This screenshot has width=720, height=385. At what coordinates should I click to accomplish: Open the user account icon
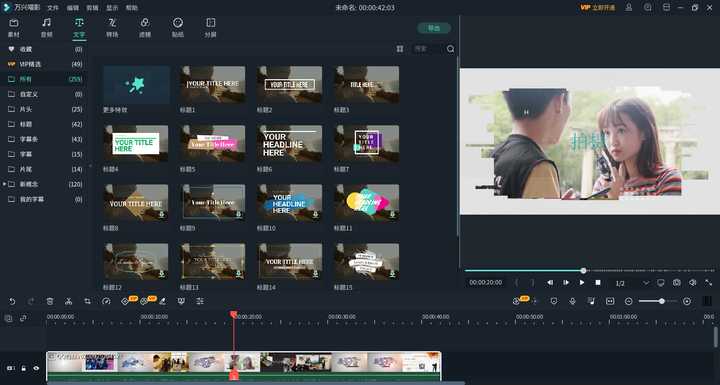(629, 7)
